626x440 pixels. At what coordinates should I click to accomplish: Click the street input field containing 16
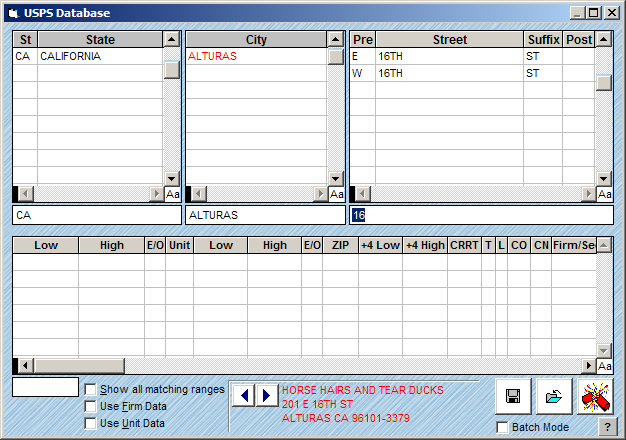(481, 215)
